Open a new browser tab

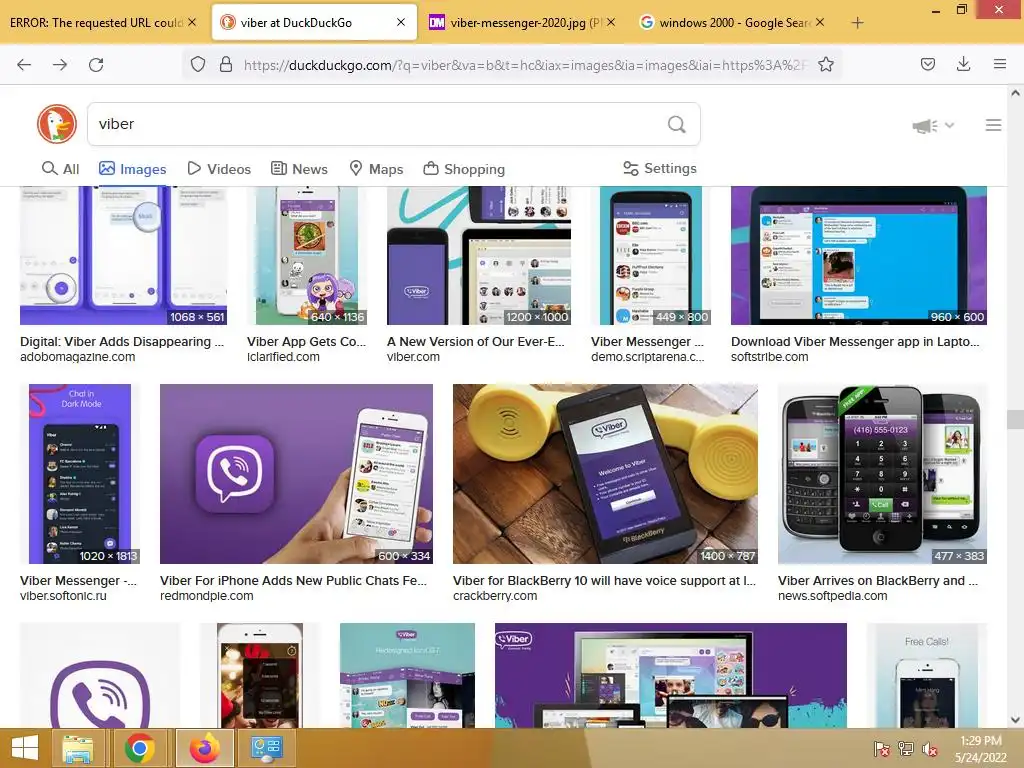[857, 23]
